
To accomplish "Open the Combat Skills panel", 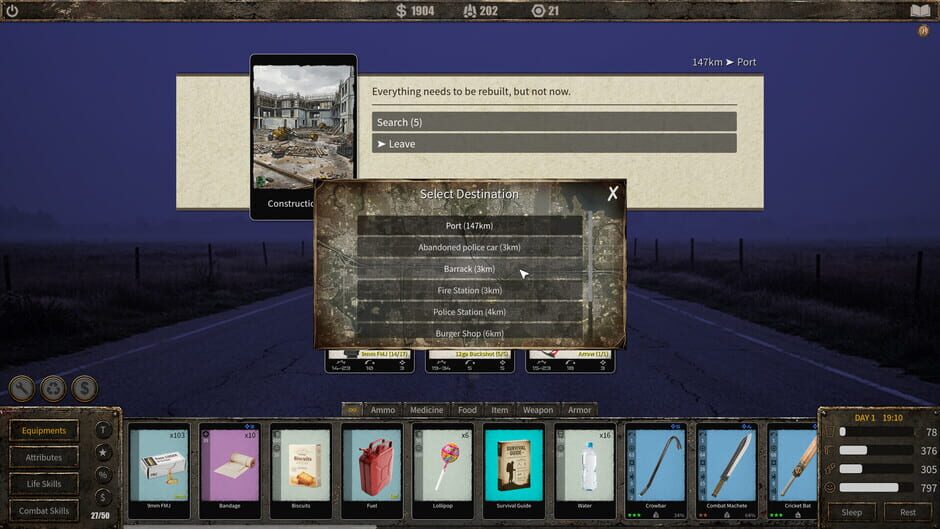I will tap(44, 510).
